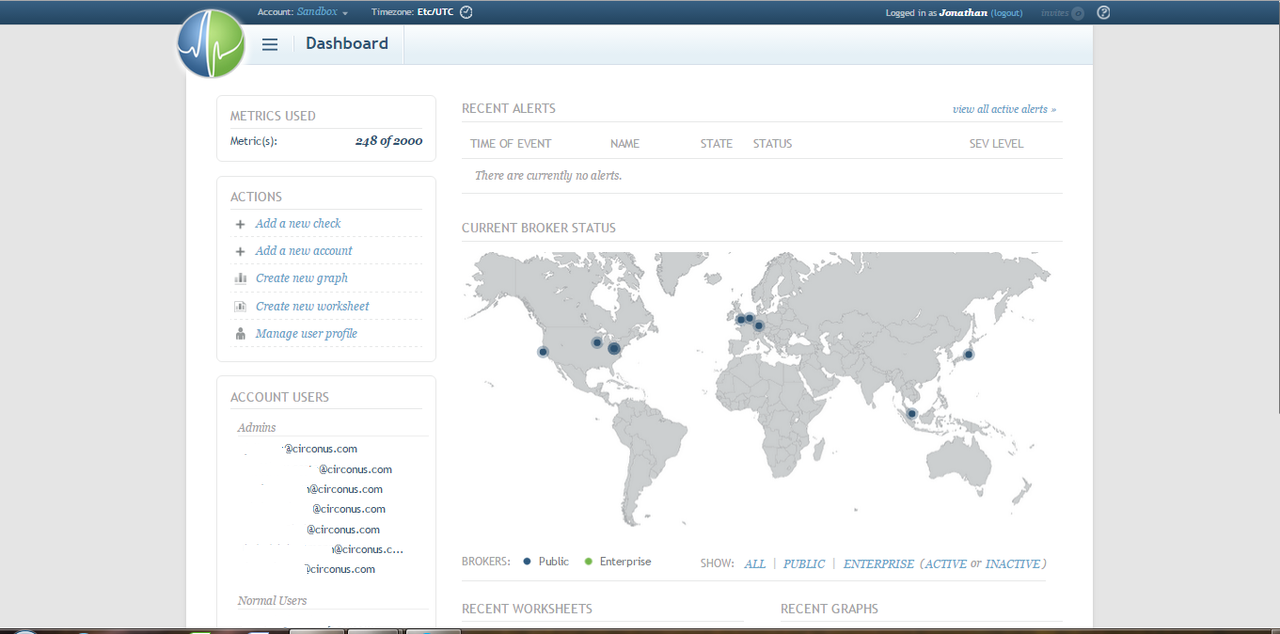This screenshot has width=1280, height=634.
Task: Toggle Public brokers via the blue legend dot
Action: tap(524, 561)
